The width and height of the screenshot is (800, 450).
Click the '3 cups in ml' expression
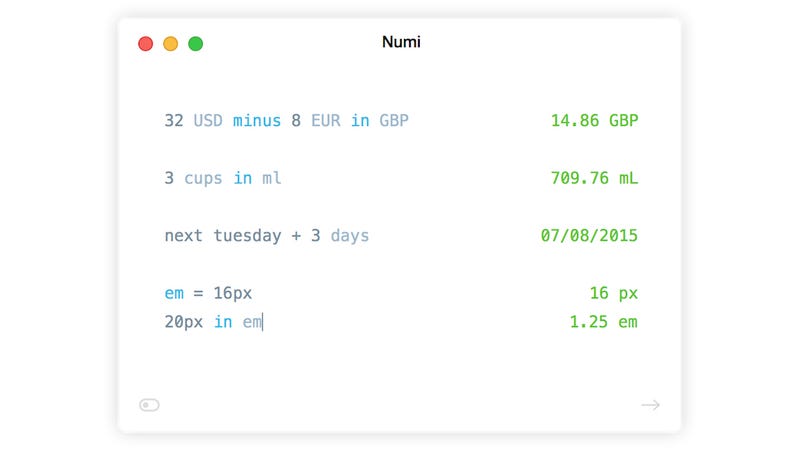point(222,178)
